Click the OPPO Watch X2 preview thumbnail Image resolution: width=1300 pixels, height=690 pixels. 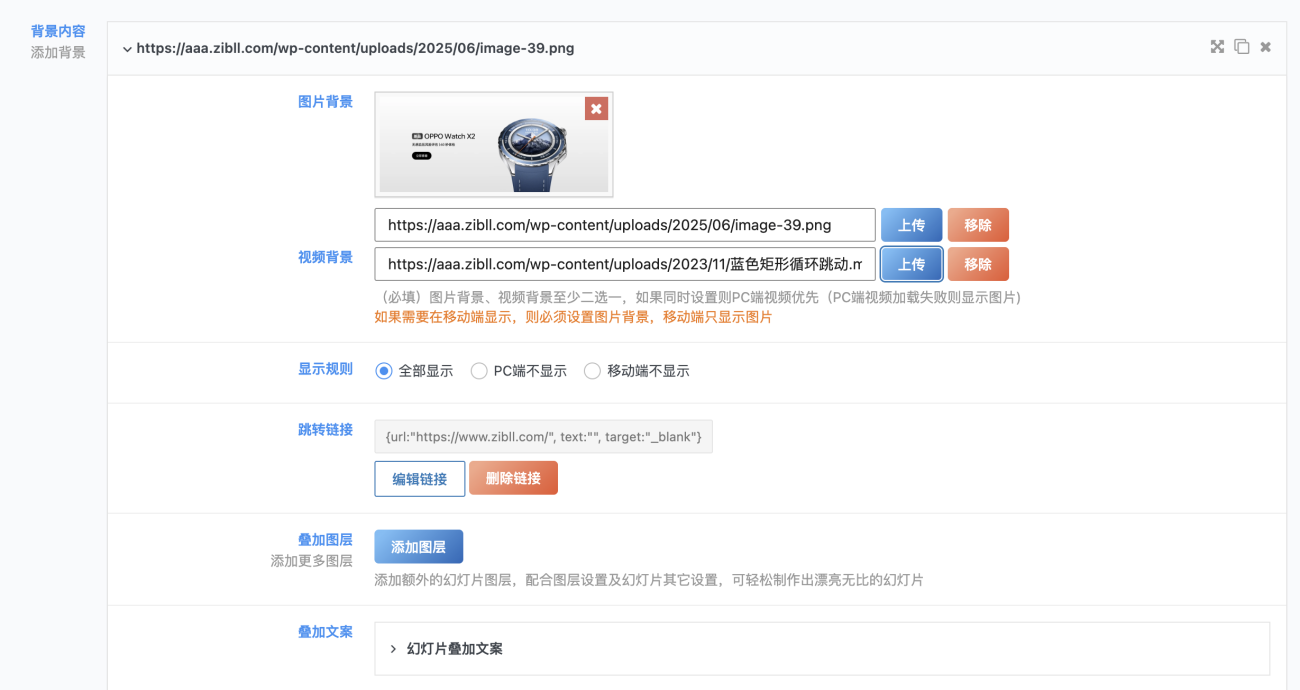[494, 145]
